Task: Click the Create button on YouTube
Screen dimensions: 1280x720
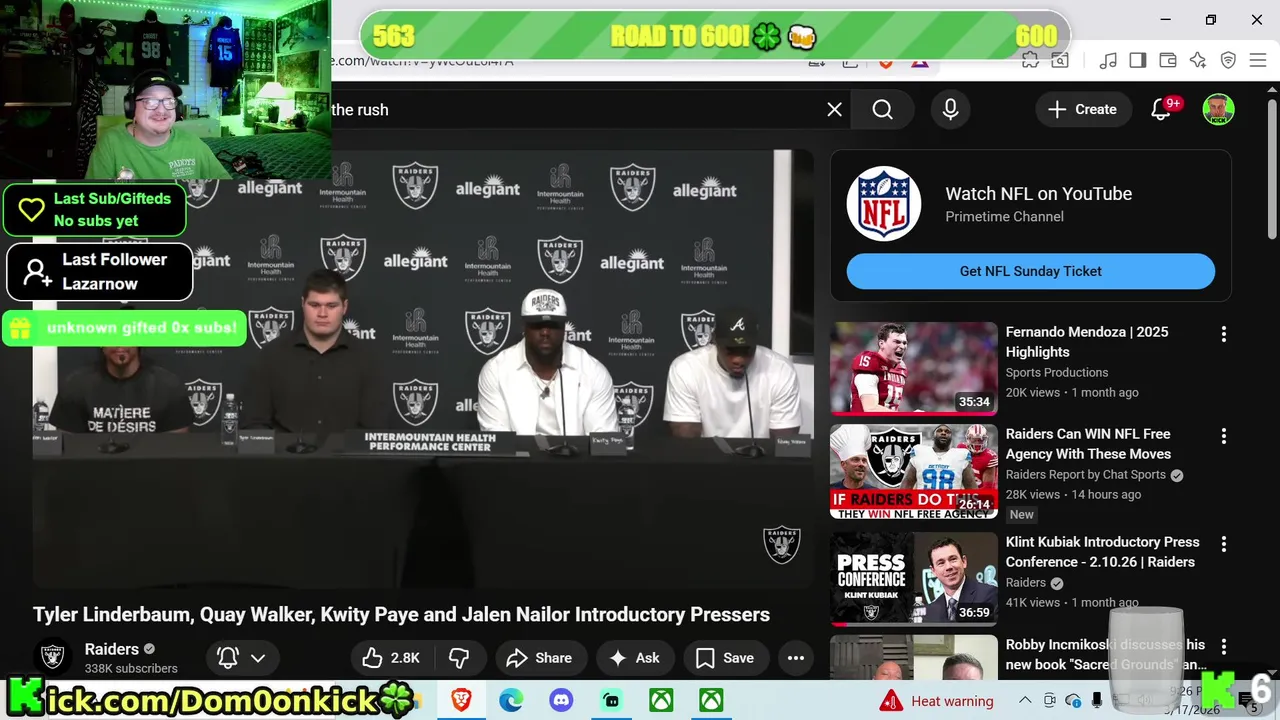Action: click(1082, 110)
